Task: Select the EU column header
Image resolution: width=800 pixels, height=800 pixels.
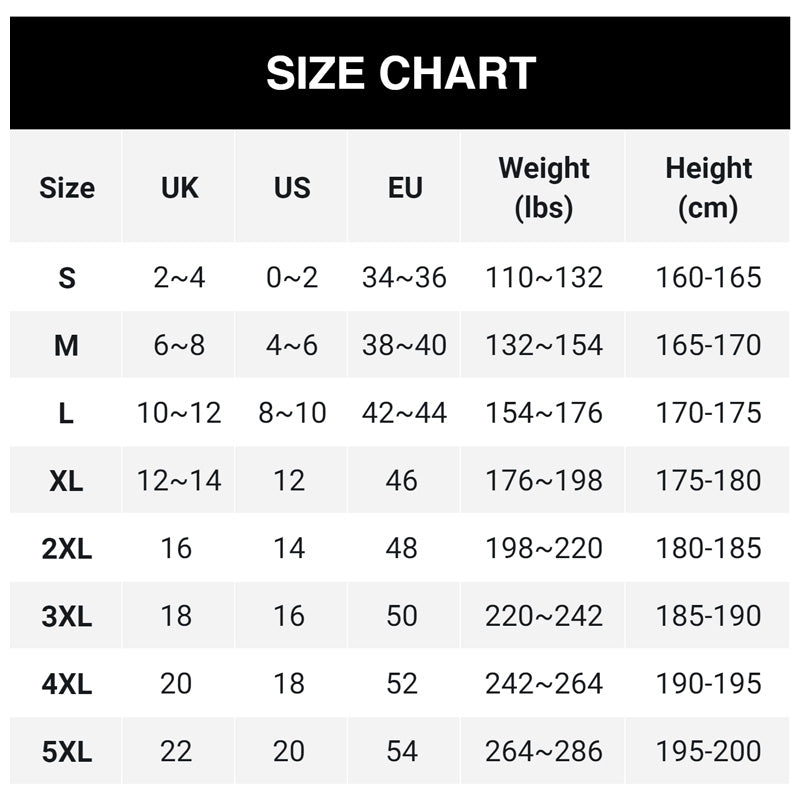Action: [x=405, y=187]
